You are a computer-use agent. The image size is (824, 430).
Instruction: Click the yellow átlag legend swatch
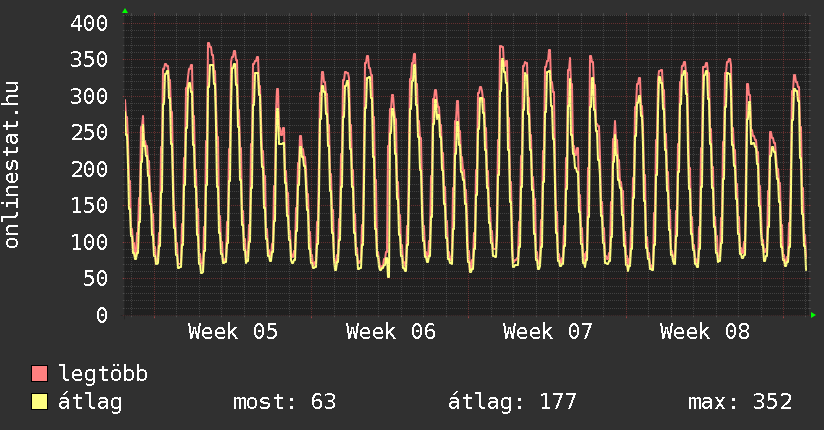(40, 402)
